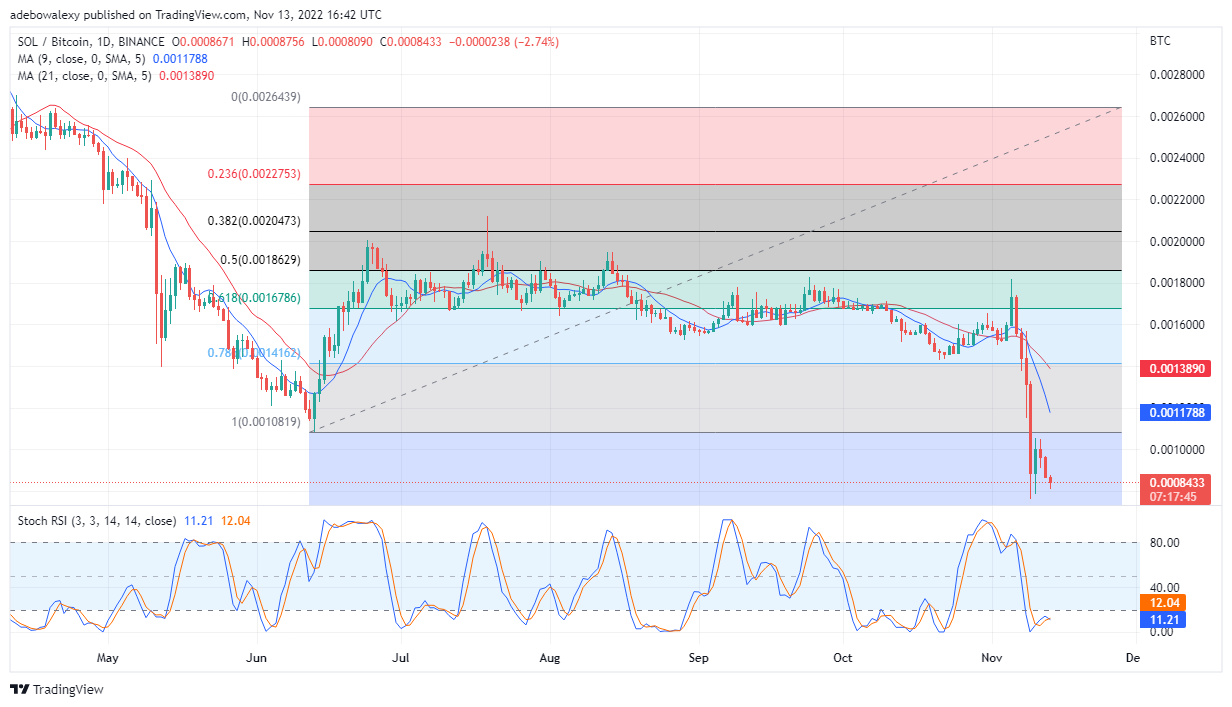
Task: Click the 0.0024000 price axis label
Action: (1177, 158)
